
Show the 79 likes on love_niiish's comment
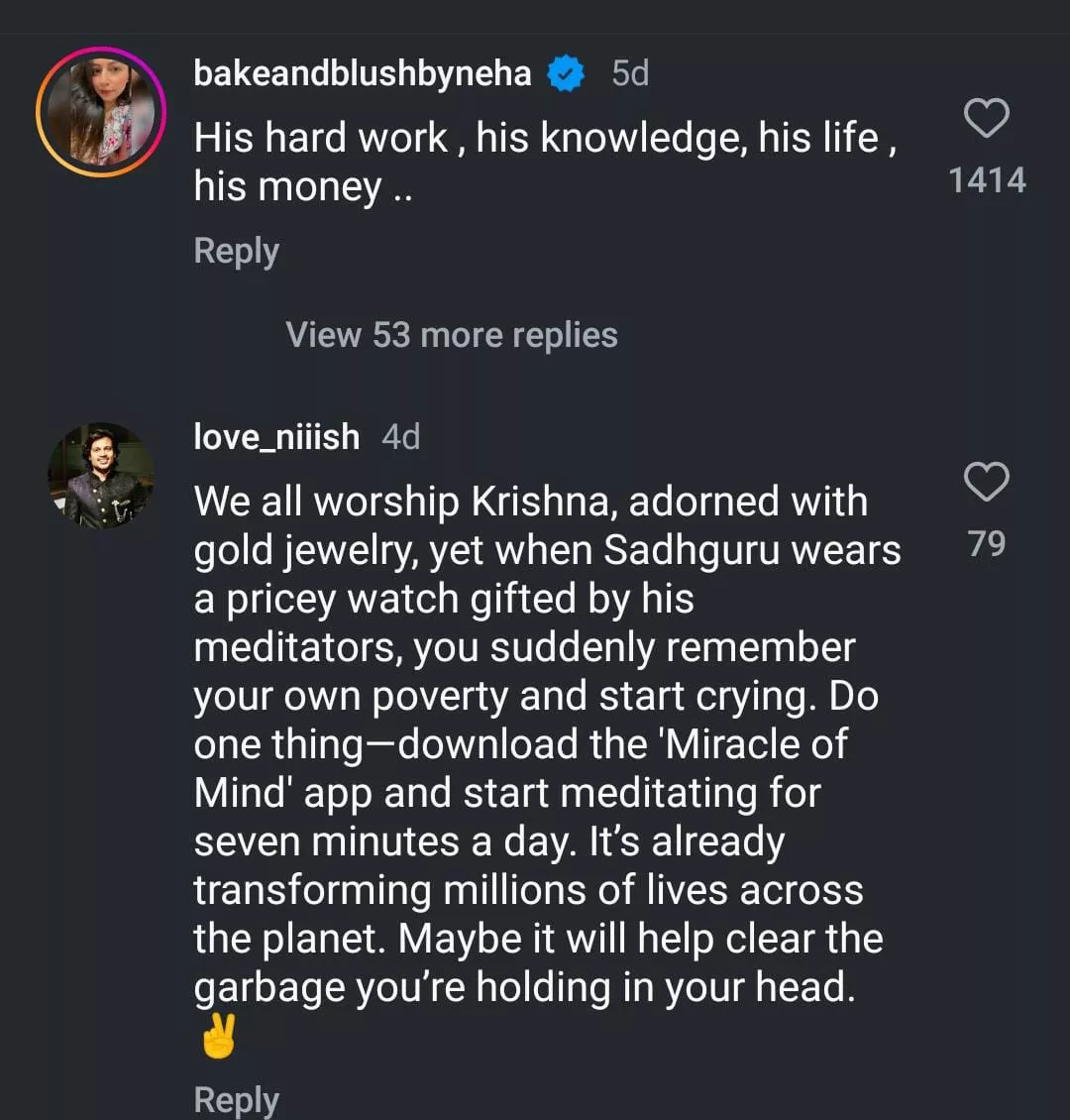(987, 543)
